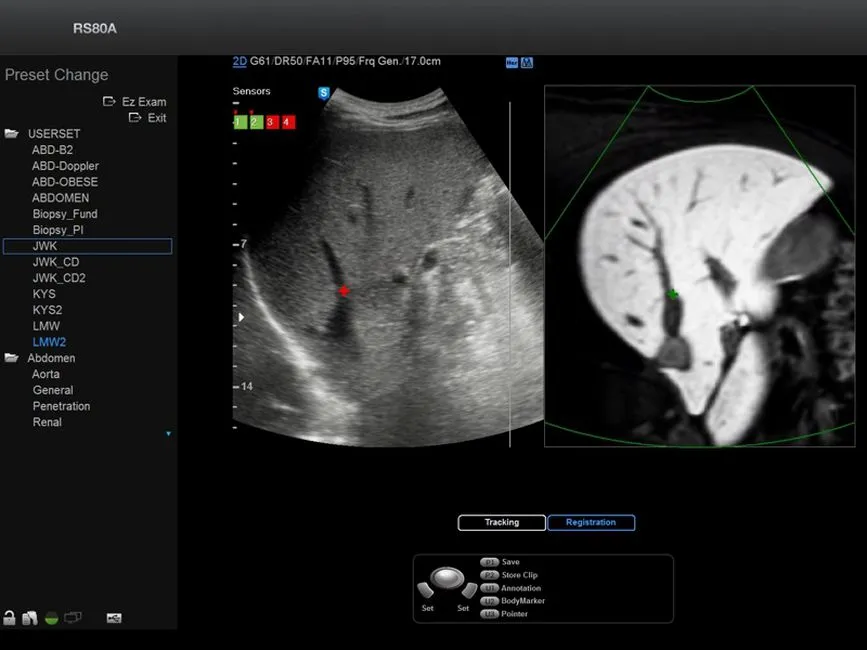This screenshot has width=867, height=650.
Task: Click the lock icon in status bar
Action: pos(10,619)
